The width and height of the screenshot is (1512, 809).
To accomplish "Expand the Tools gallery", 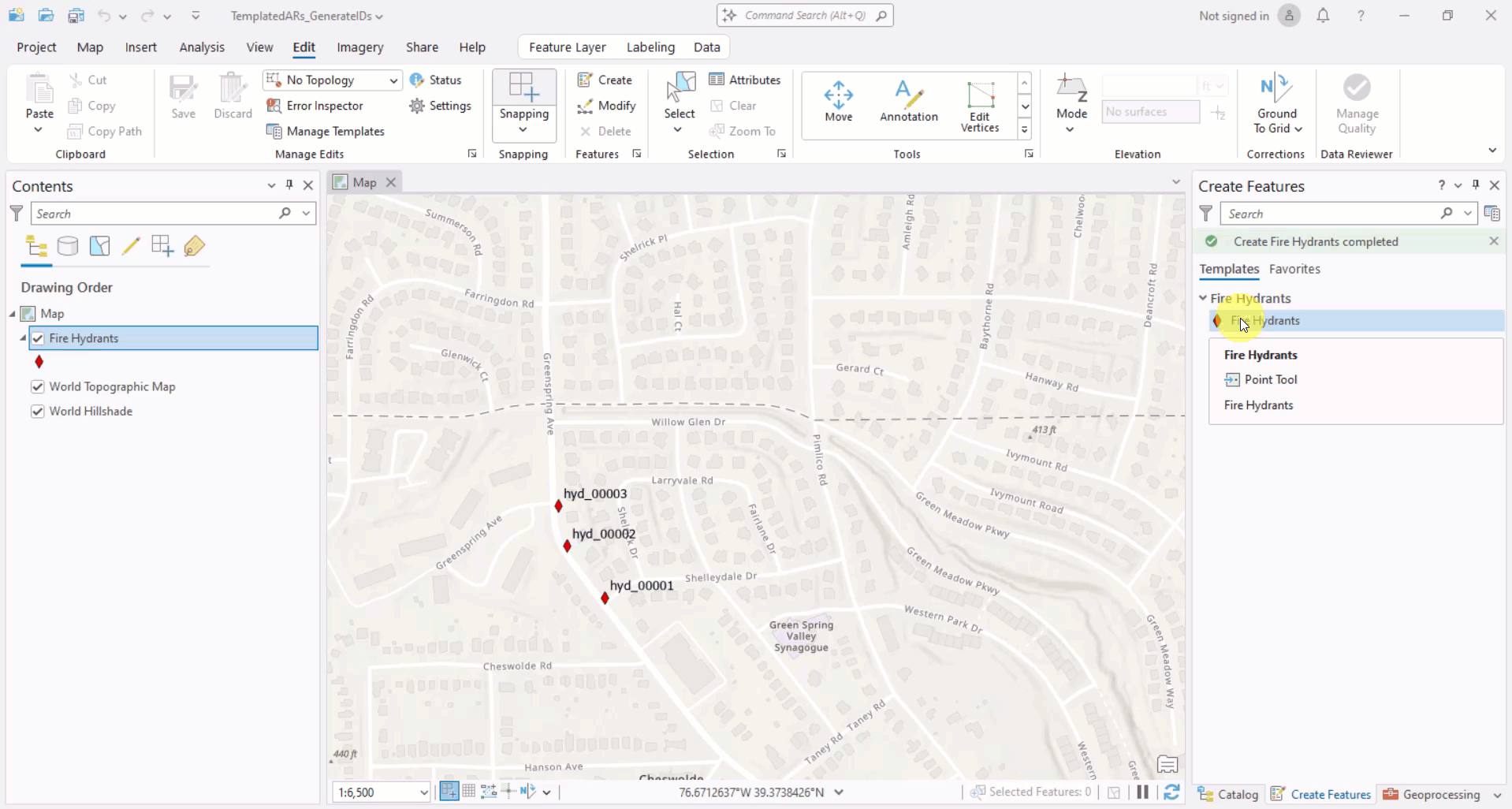I will tap(1025, 130).
